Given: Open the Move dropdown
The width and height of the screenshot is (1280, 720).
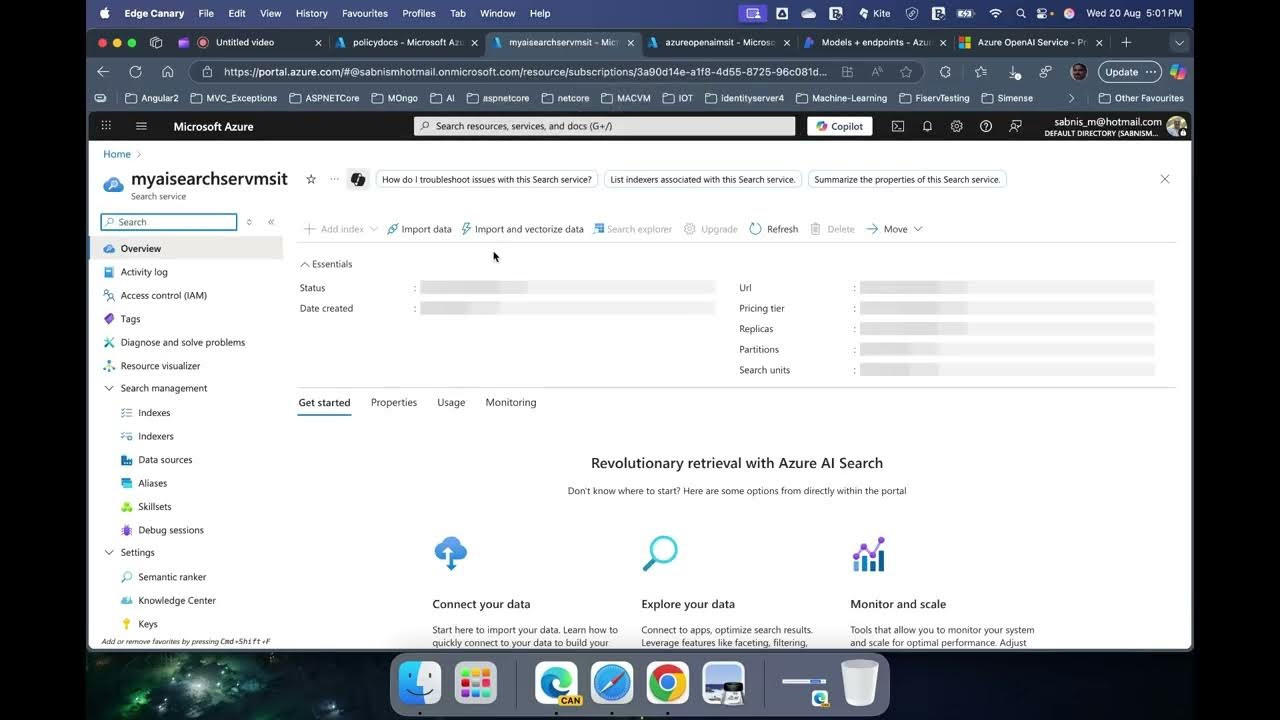Looking at the screenshot, I should click(893, 229).
